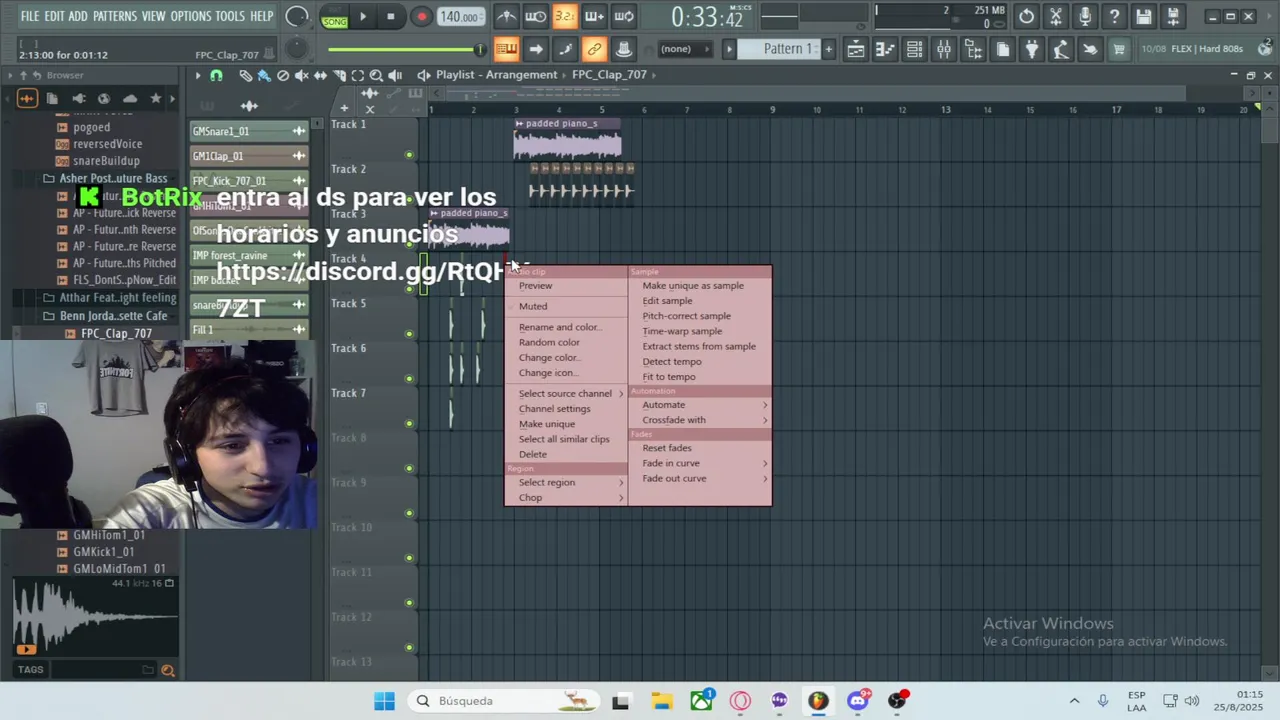This screenshot has width=1280, height=720.
Task: Open the help question mark icon
Action: [x=1114, y=17]
